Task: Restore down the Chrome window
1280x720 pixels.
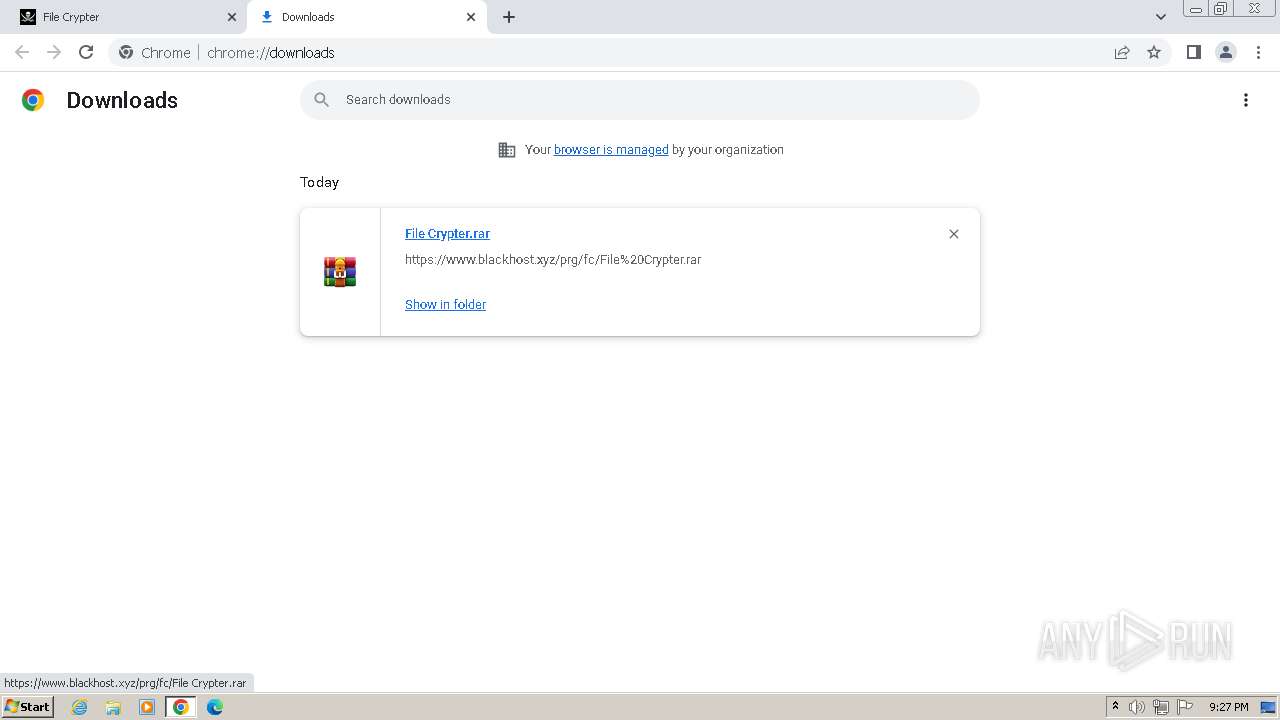Action: [x=1221, y=8]
